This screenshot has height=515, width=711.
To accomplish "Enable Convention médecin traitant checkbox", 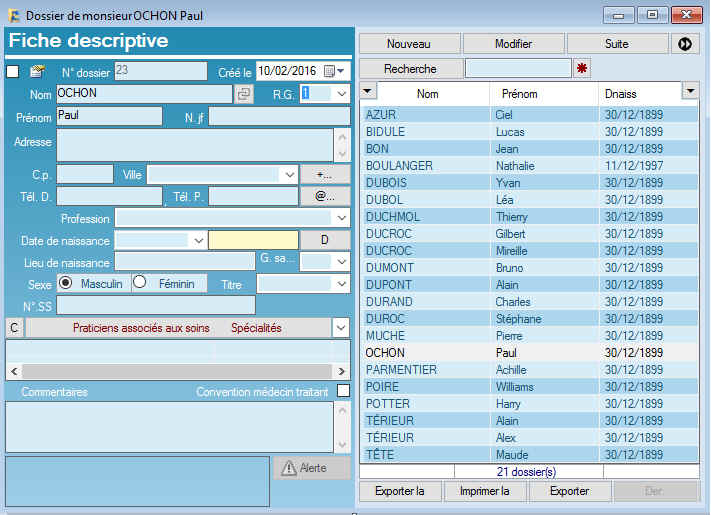I will tap(343, 391).
